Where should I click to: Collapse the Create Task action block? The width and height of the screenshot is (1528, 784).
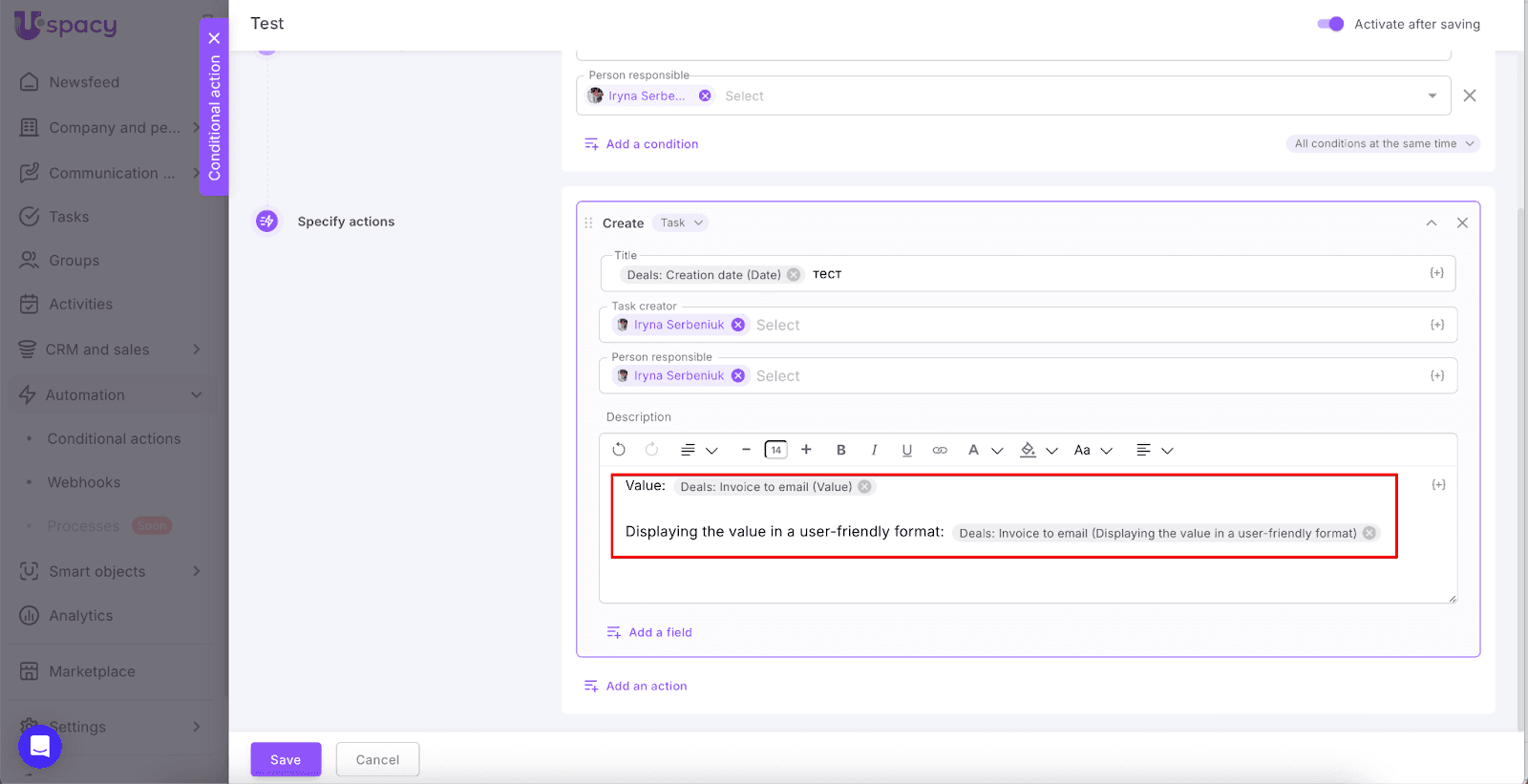click(x=1431, y=223)
